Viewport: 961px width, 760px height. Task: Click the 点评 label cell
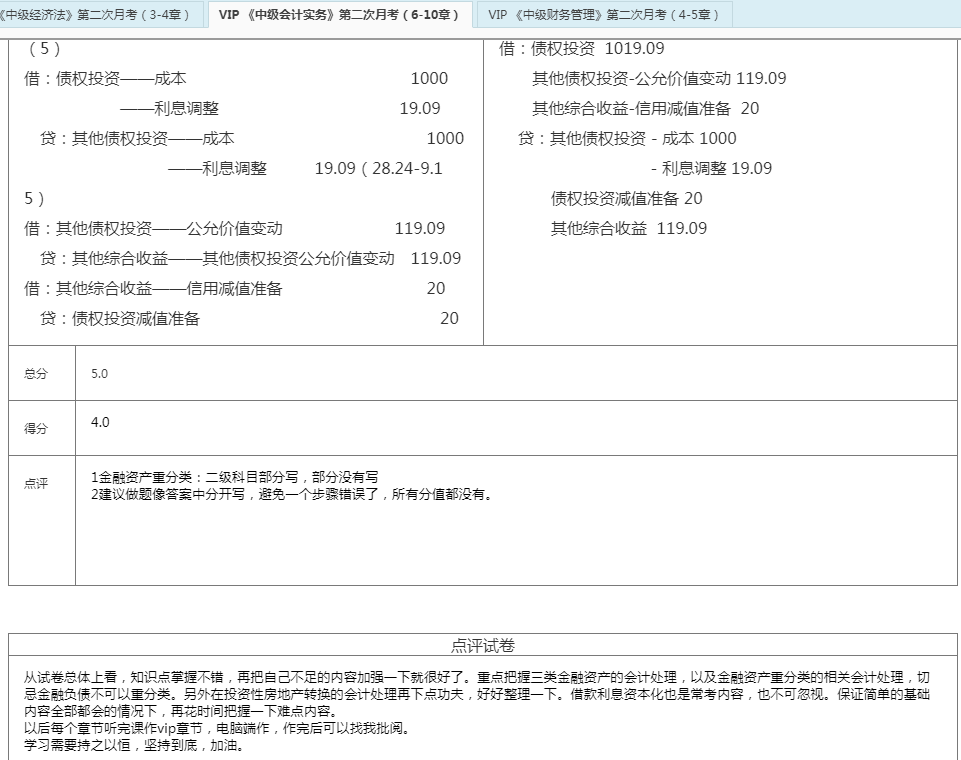click(x=36, y=483)
